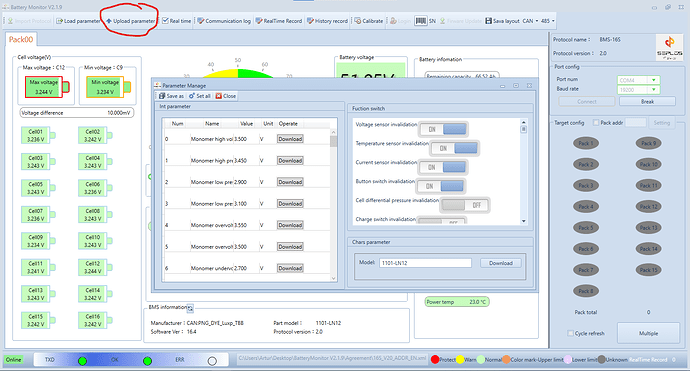
Task: Open Load parameter from toolbar
Action: point(78,21)
